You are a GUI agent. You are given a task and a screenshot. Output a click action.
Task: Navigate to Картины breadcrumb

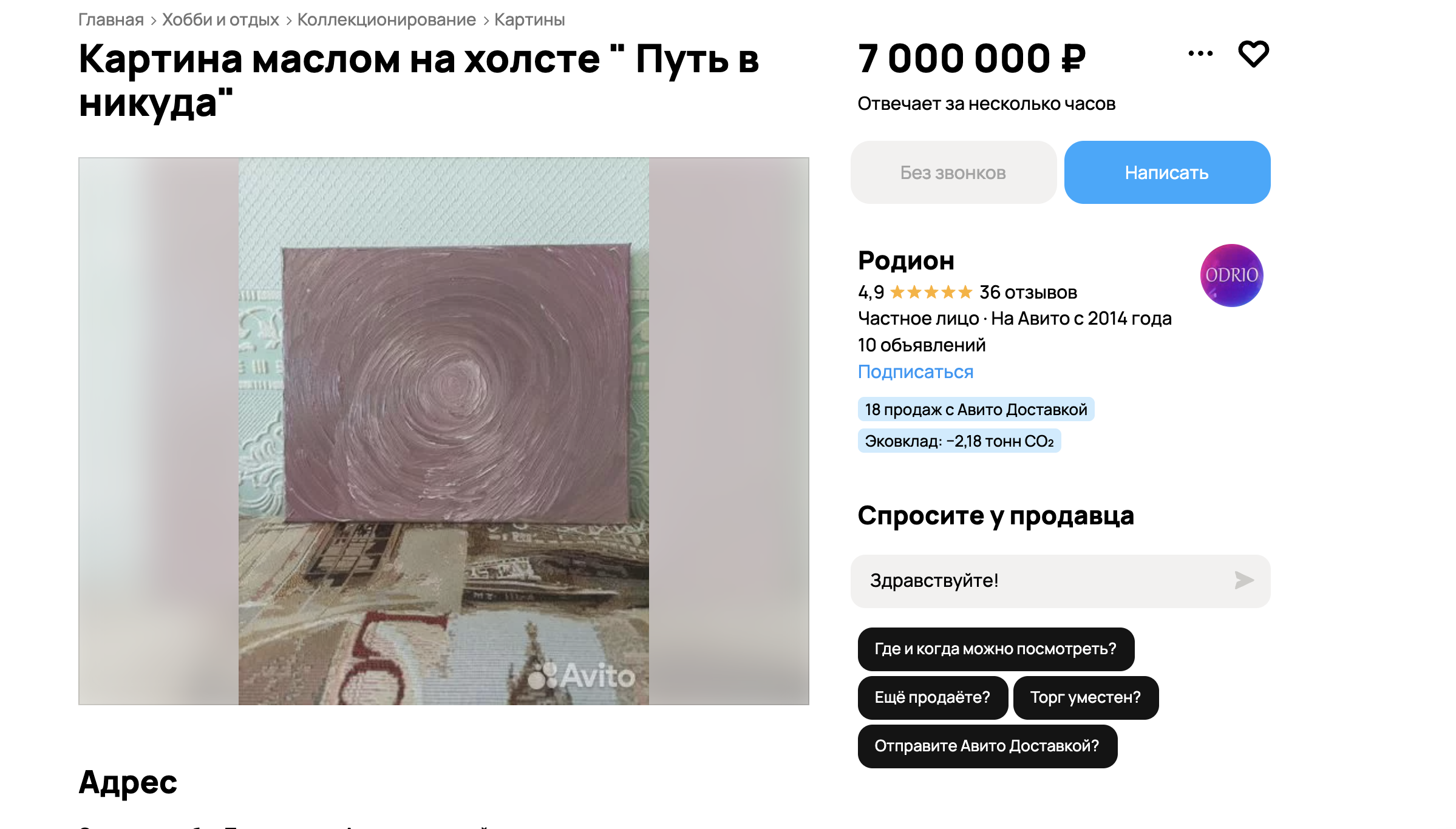[529, 19]
